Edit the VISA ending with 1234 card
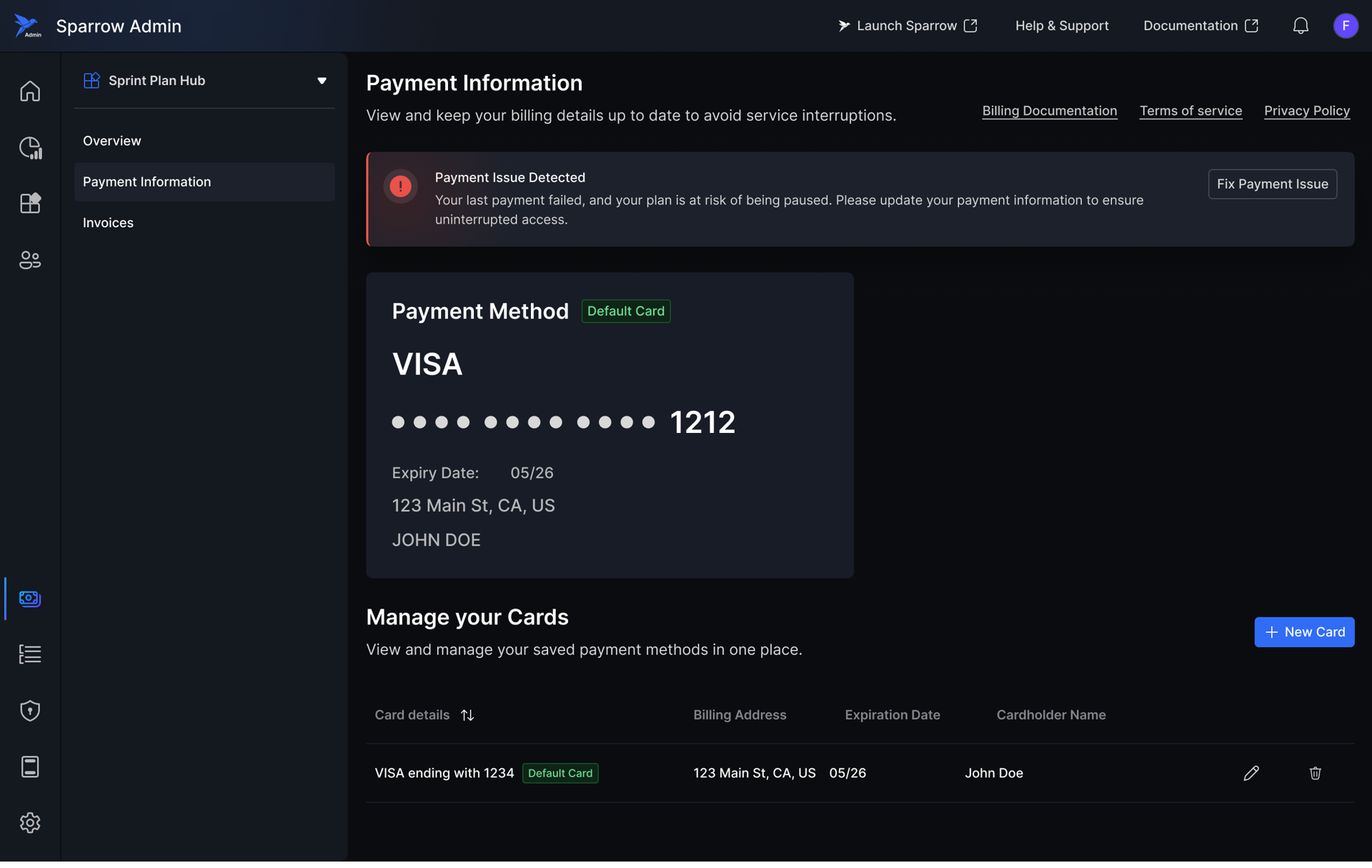1372x868 pixels. [1251, 773]
